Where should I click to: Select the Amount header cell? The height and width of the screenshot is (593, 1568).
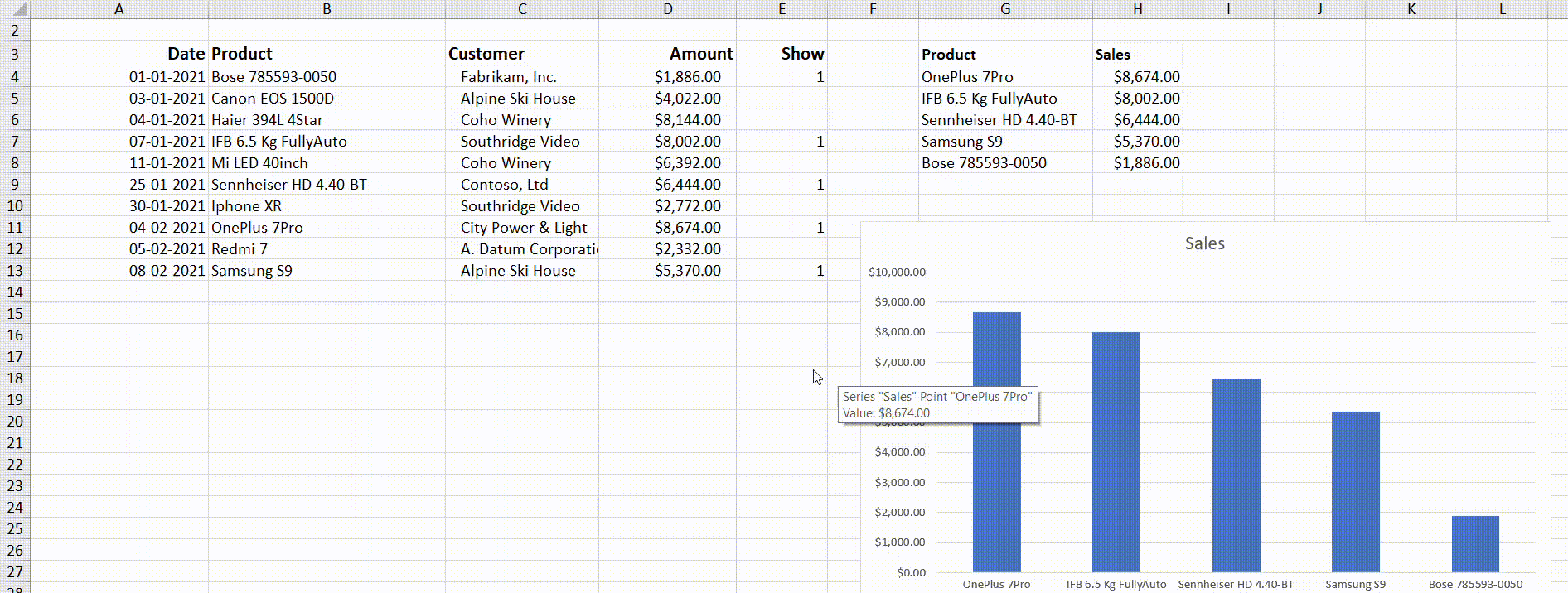(x=667, y=54)
